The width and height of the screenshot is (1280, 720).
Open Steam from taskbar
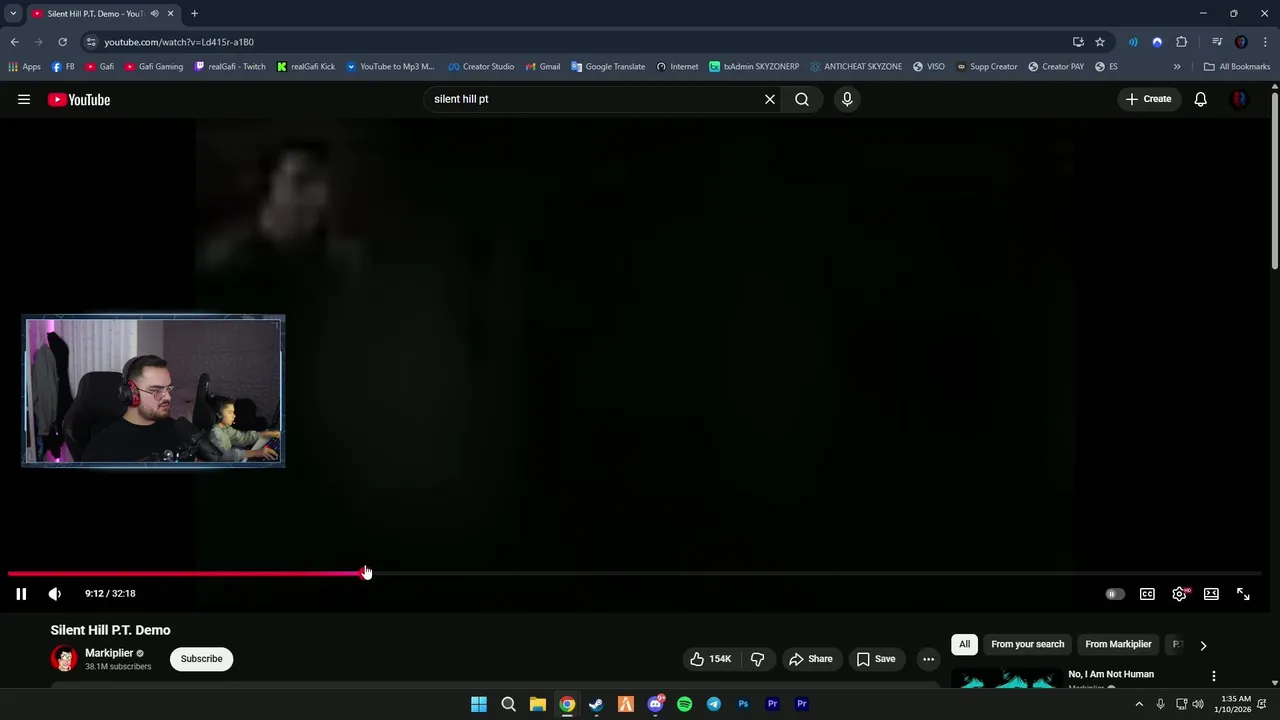pos(596,704)
